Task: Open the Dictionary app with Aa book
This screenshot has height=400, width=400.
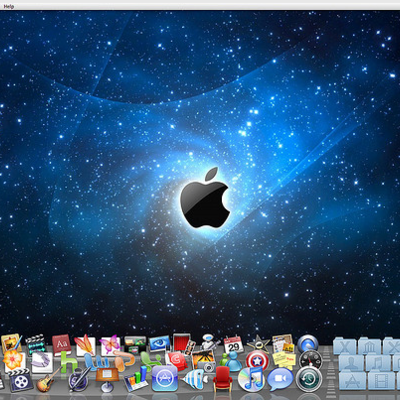Action: [x=61, y=345]
